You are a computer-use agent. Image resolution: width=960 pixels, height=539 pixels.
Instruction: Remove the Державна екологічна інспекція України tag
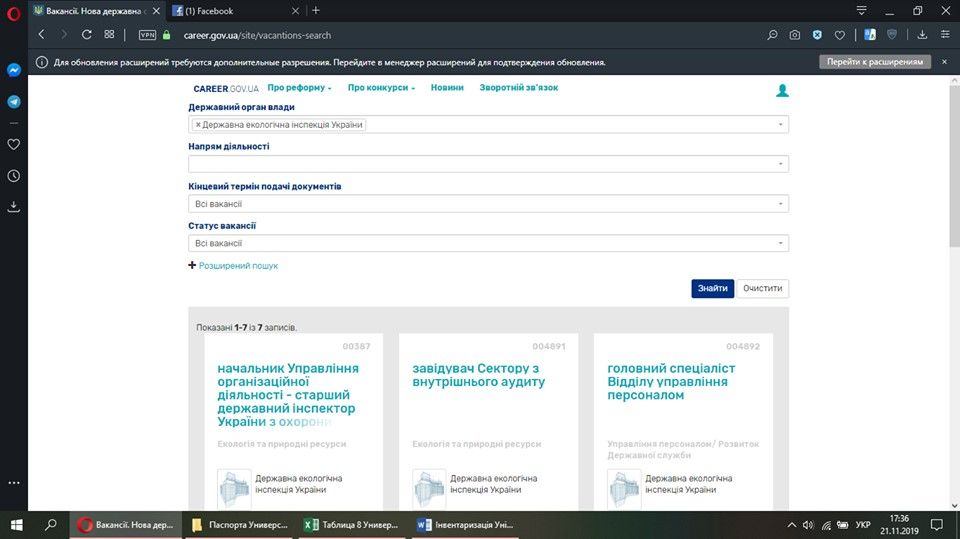point(198,125)
